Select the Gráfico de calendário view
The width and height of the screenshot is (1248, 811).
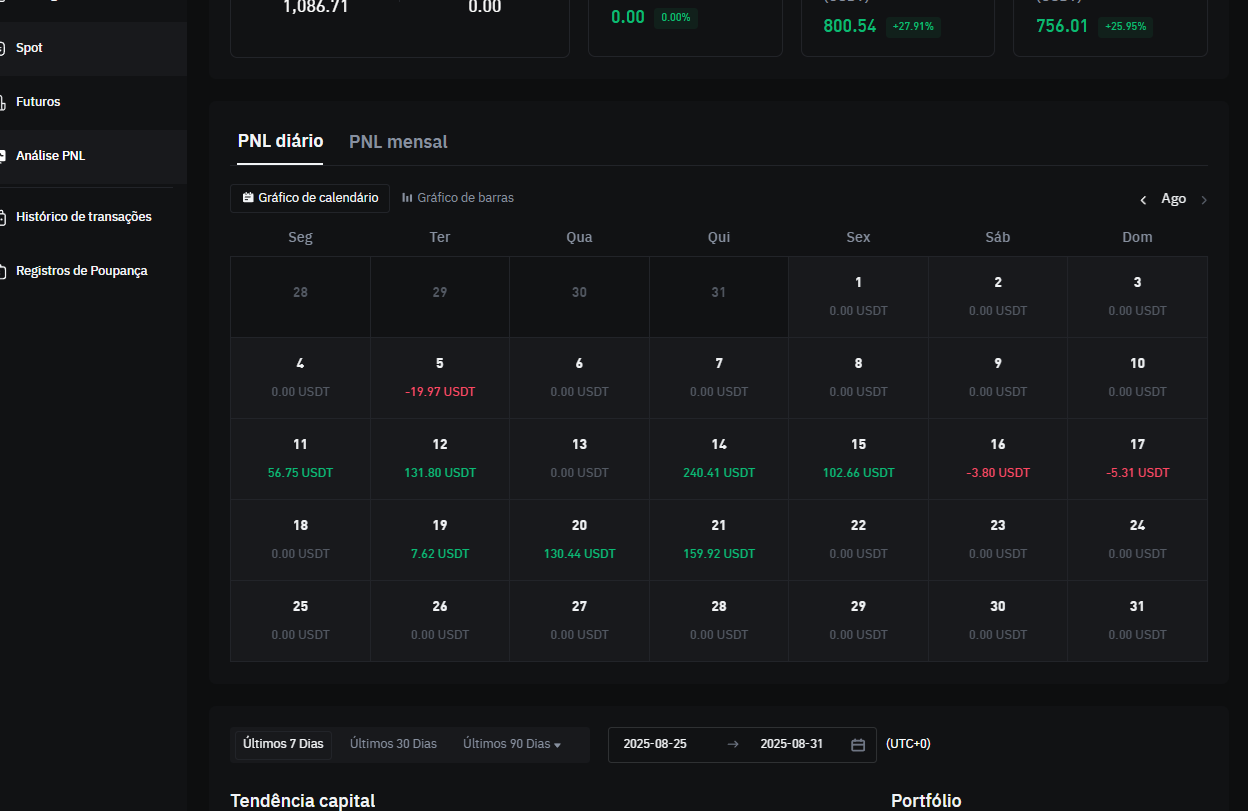coord(310,198)
